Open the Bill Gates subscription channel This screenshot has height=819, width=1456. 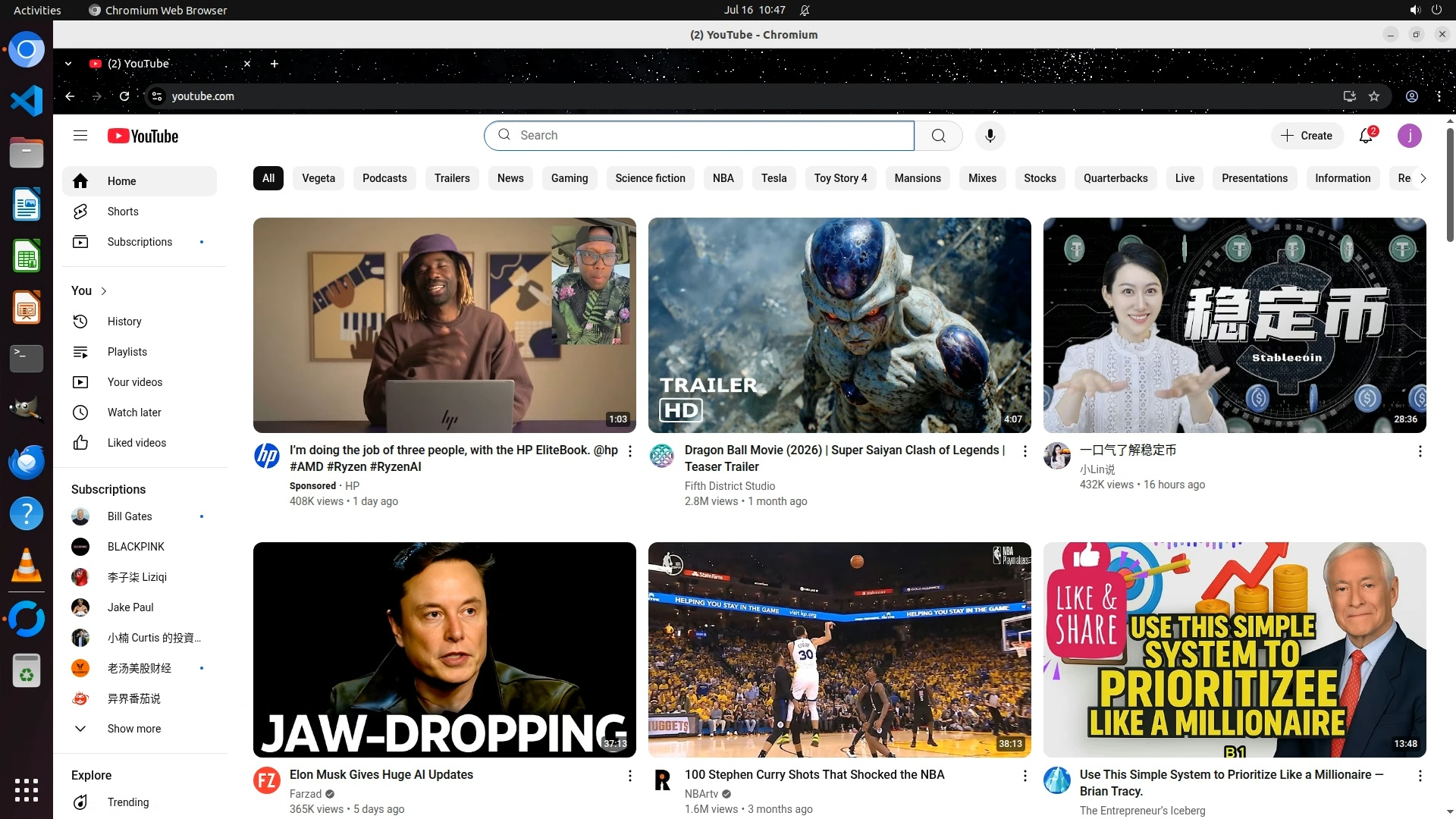click(x=130, y=516)
